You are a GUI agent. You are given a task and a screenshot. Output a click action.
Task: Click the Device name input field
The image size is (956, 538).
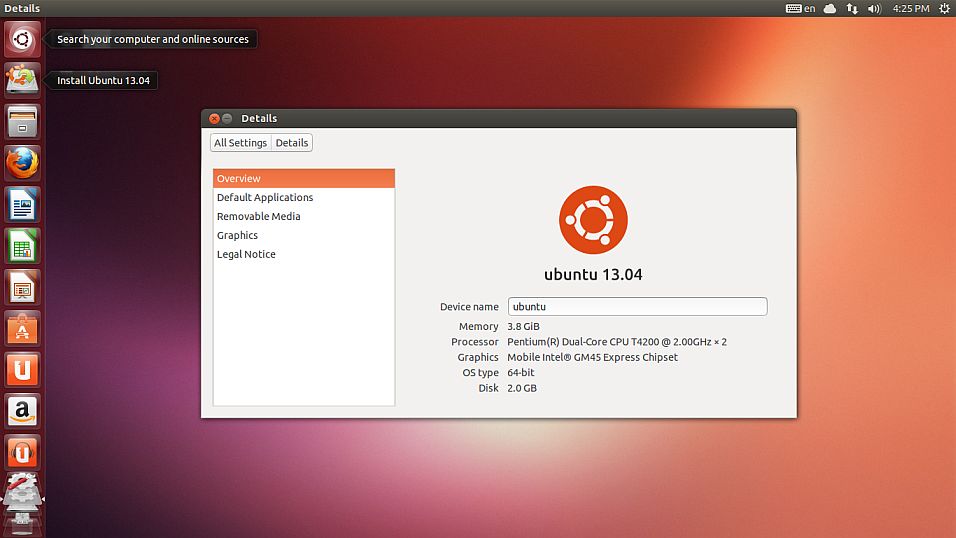[x=637, y=306]
